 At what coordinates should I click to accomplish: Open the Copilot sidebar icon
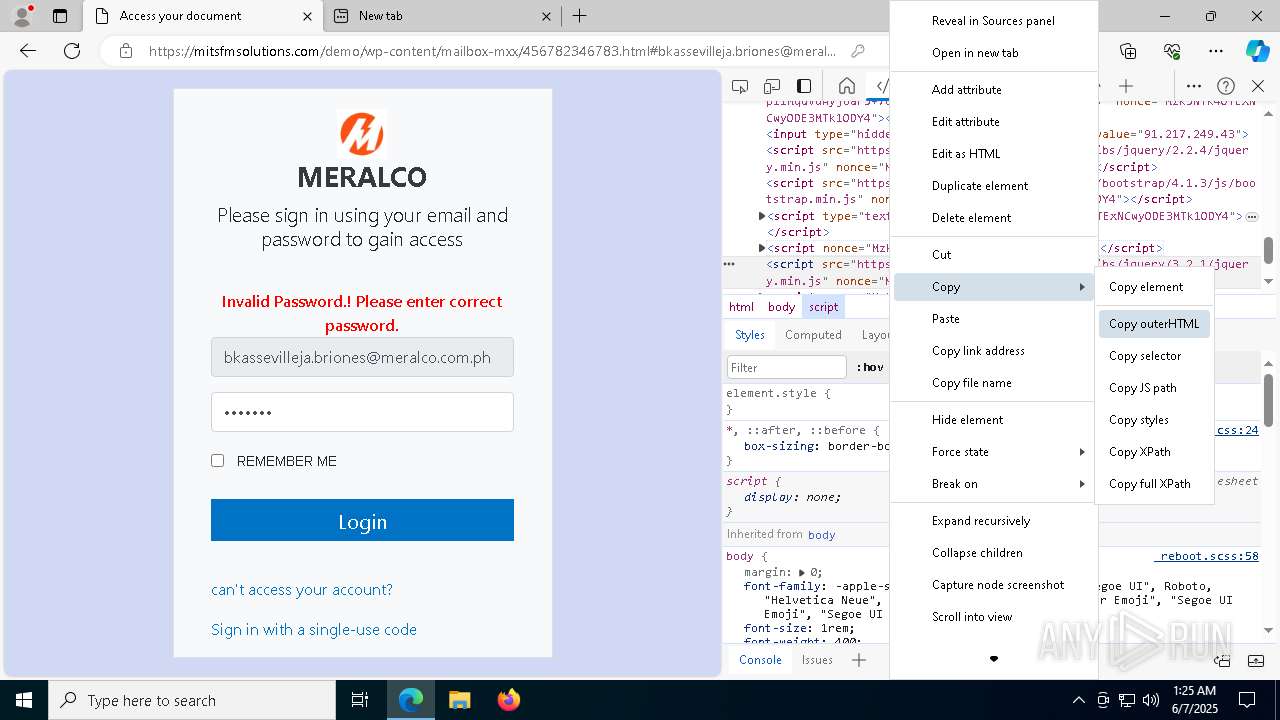pos(1257,51)
